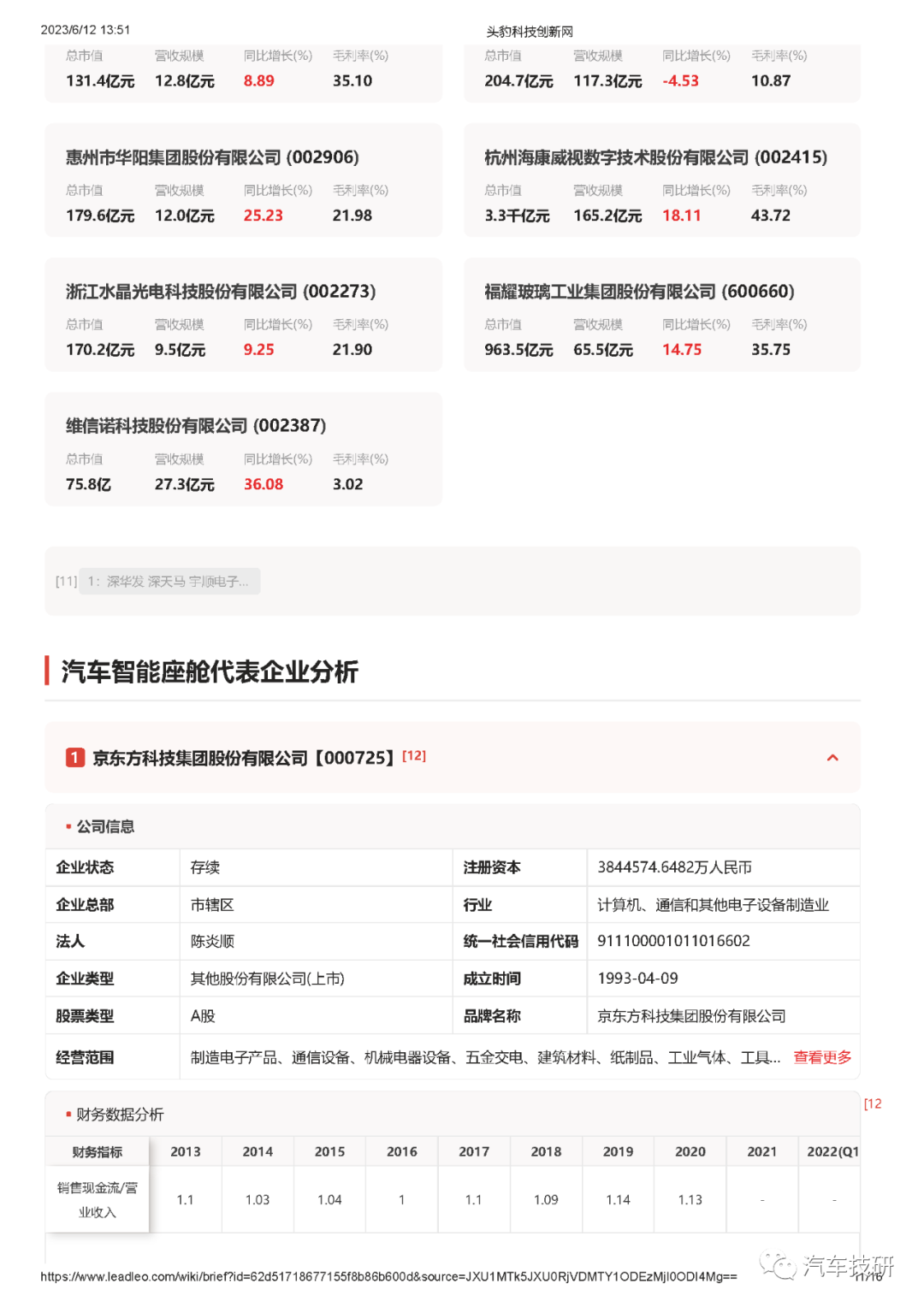Click the 165.2亿元 revenue figure
924x1307 pixels.
(x=607, y=216)
